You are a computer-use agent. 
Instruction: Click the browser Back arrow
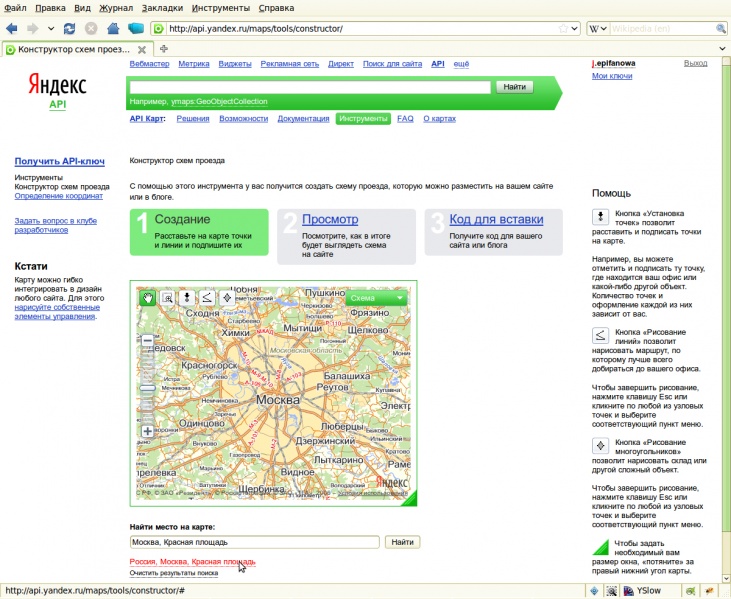12,29
